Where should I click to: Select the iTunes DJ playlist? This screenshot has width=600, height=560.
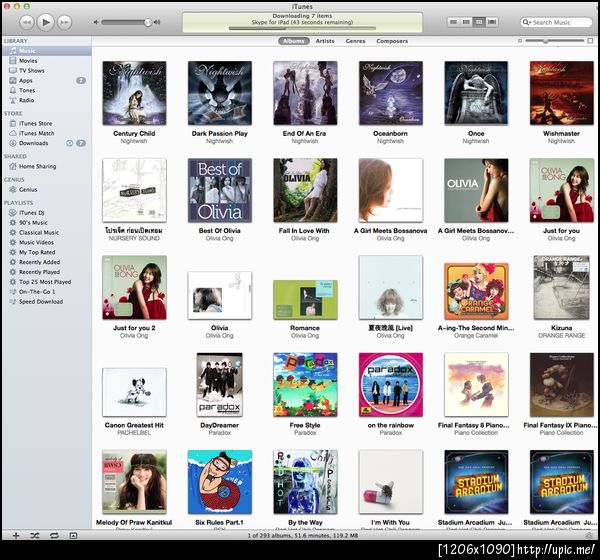click(x=47, y=213)
